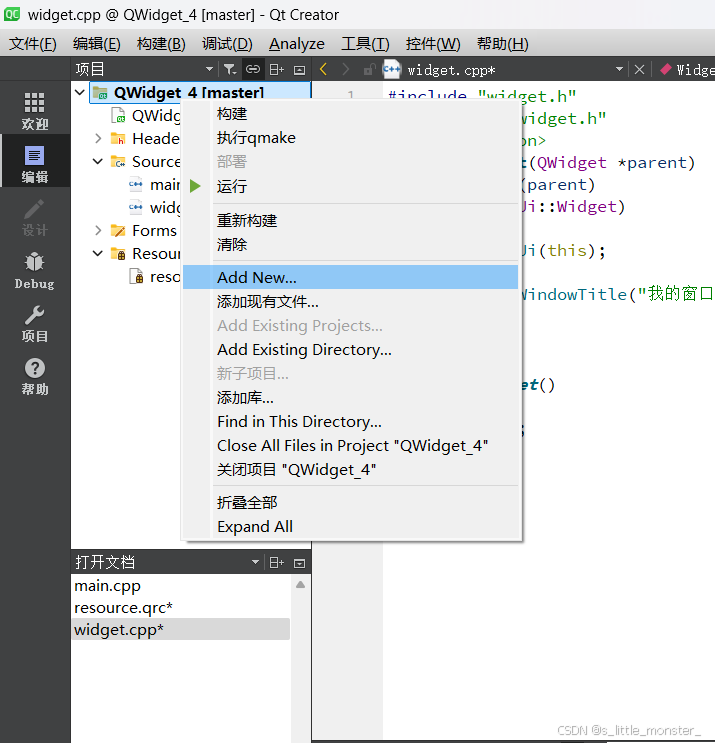This screenshot has width=715, height=743.
Task: Select 关闭项目 "QWidget_4" item
Action: 351,470
